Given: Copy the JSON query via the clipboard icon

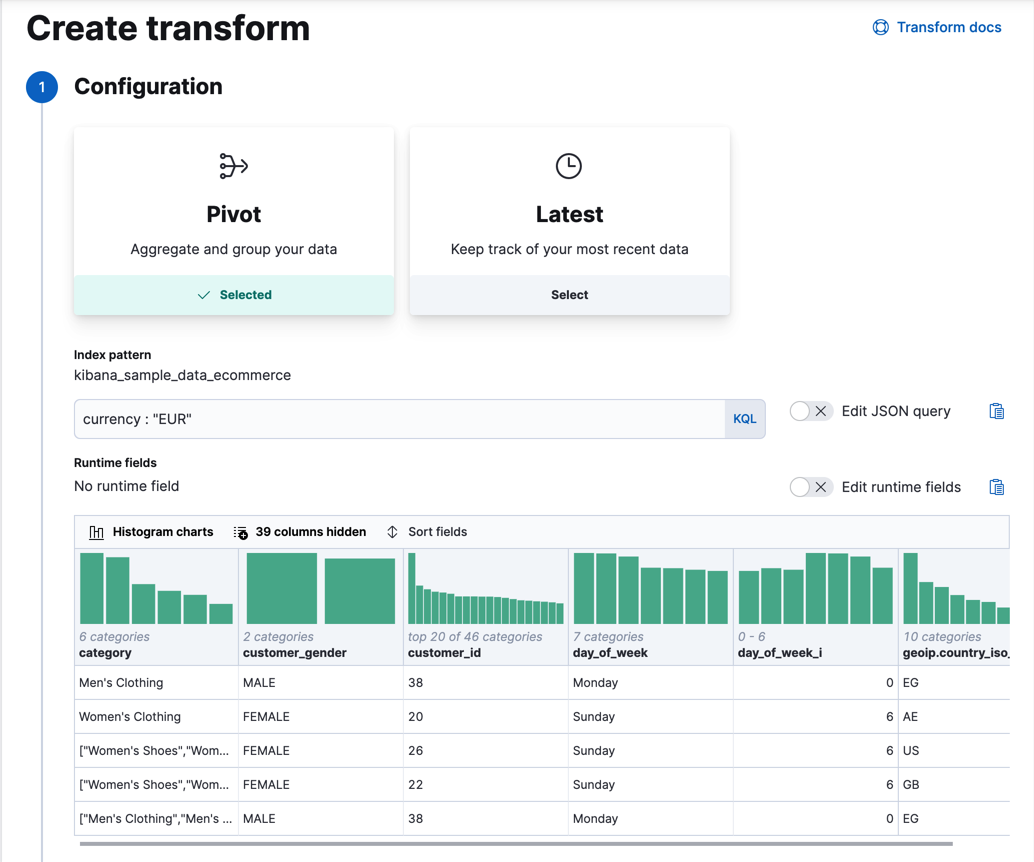Looking at the screenshot, I should [x=996, y=410].
